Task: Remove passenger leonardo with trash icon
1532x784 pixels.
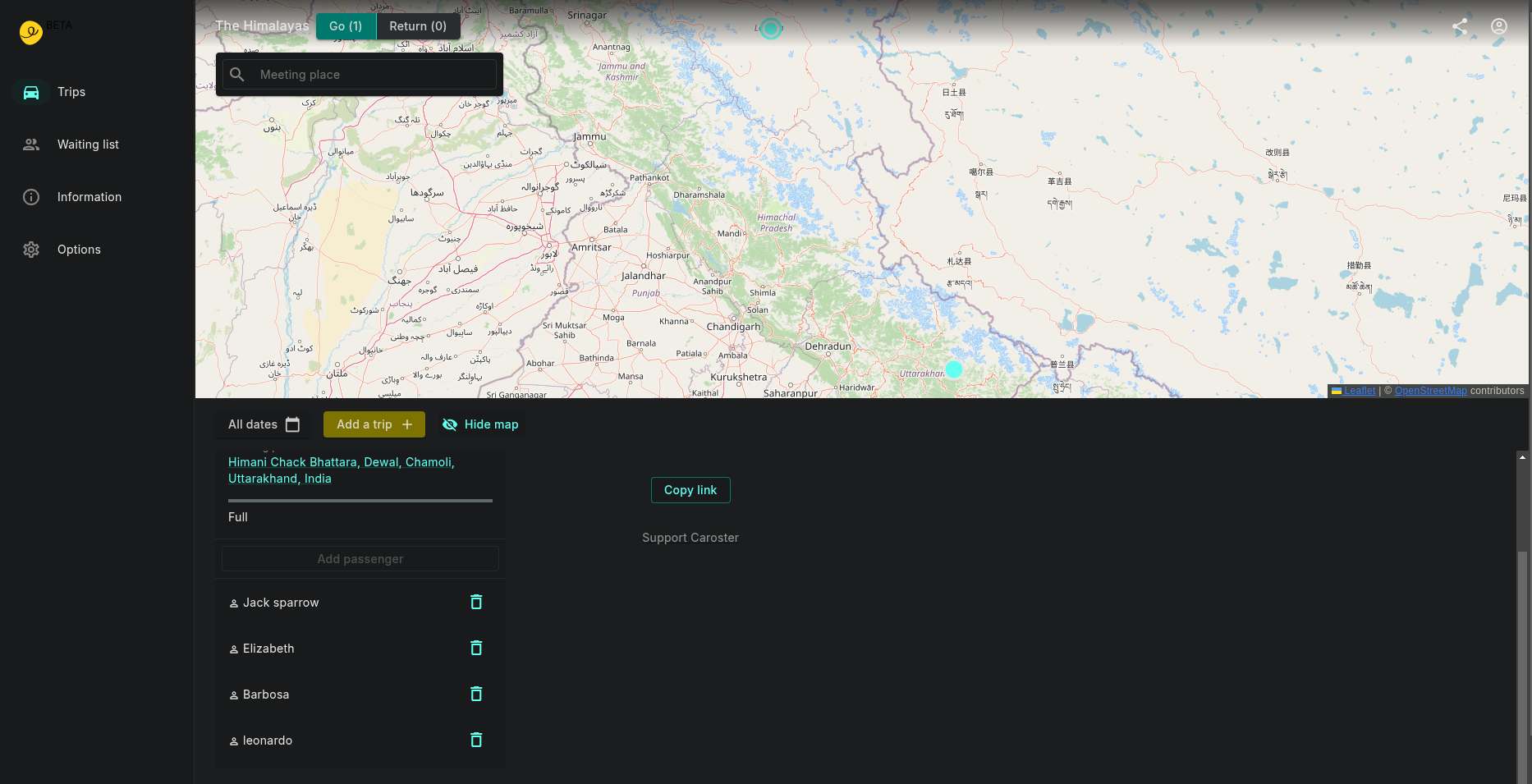Action: click(476, 740)
